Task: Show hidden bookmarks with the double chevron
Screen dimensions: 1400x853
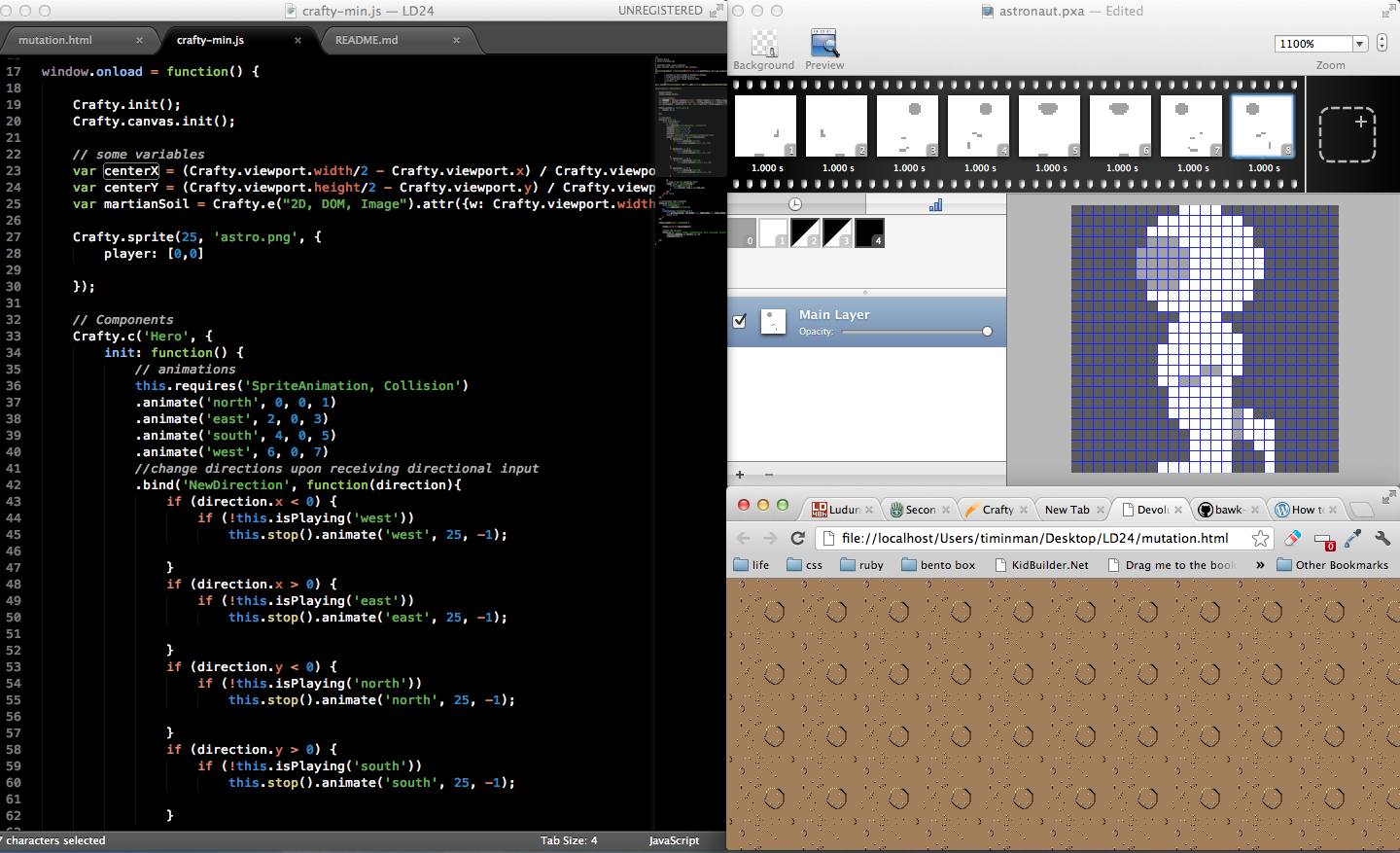Action: coord(1260,565)
